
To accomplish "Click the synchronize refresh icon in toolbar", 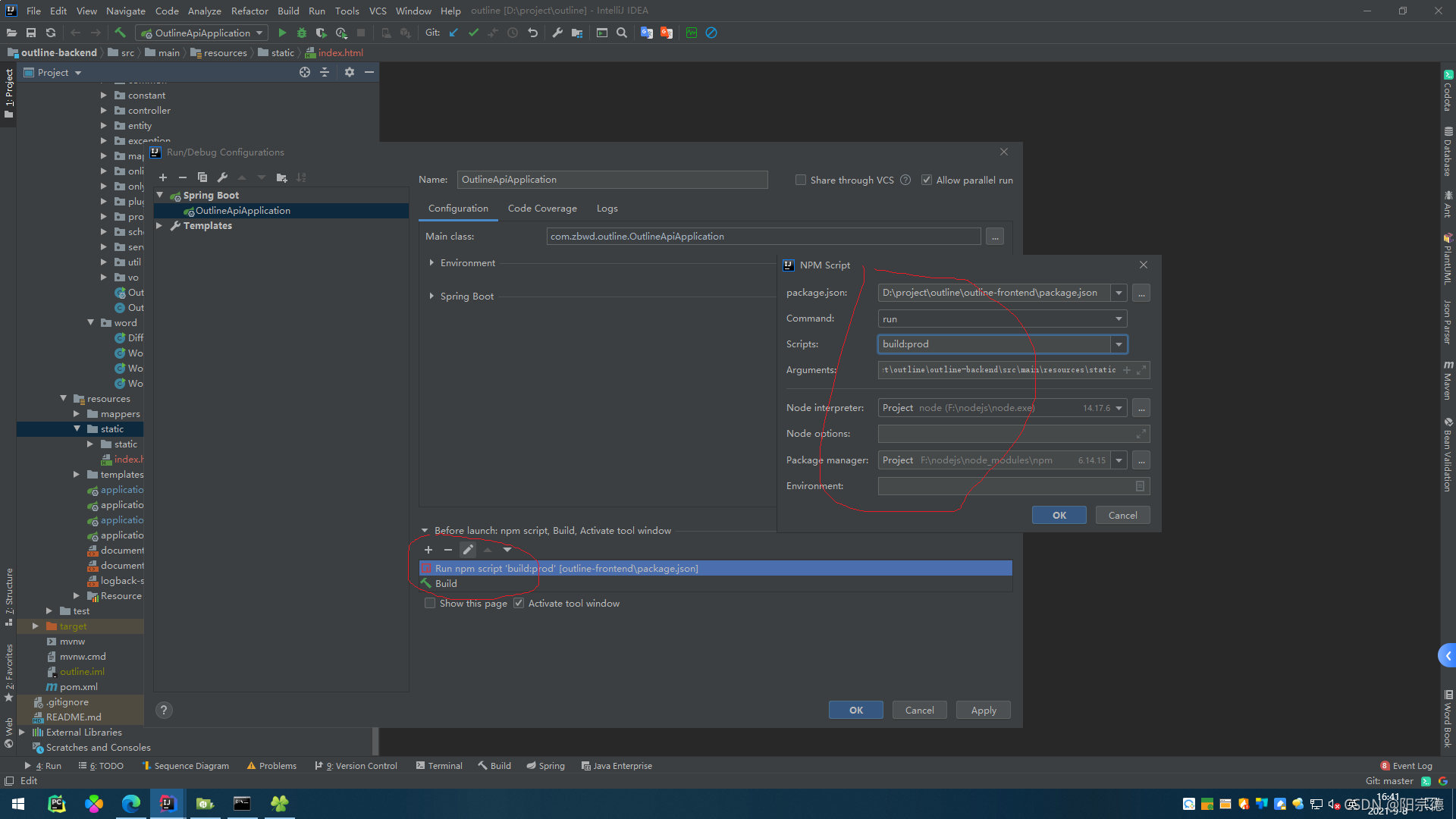I will pyautogui.click(x=51, y=33).
